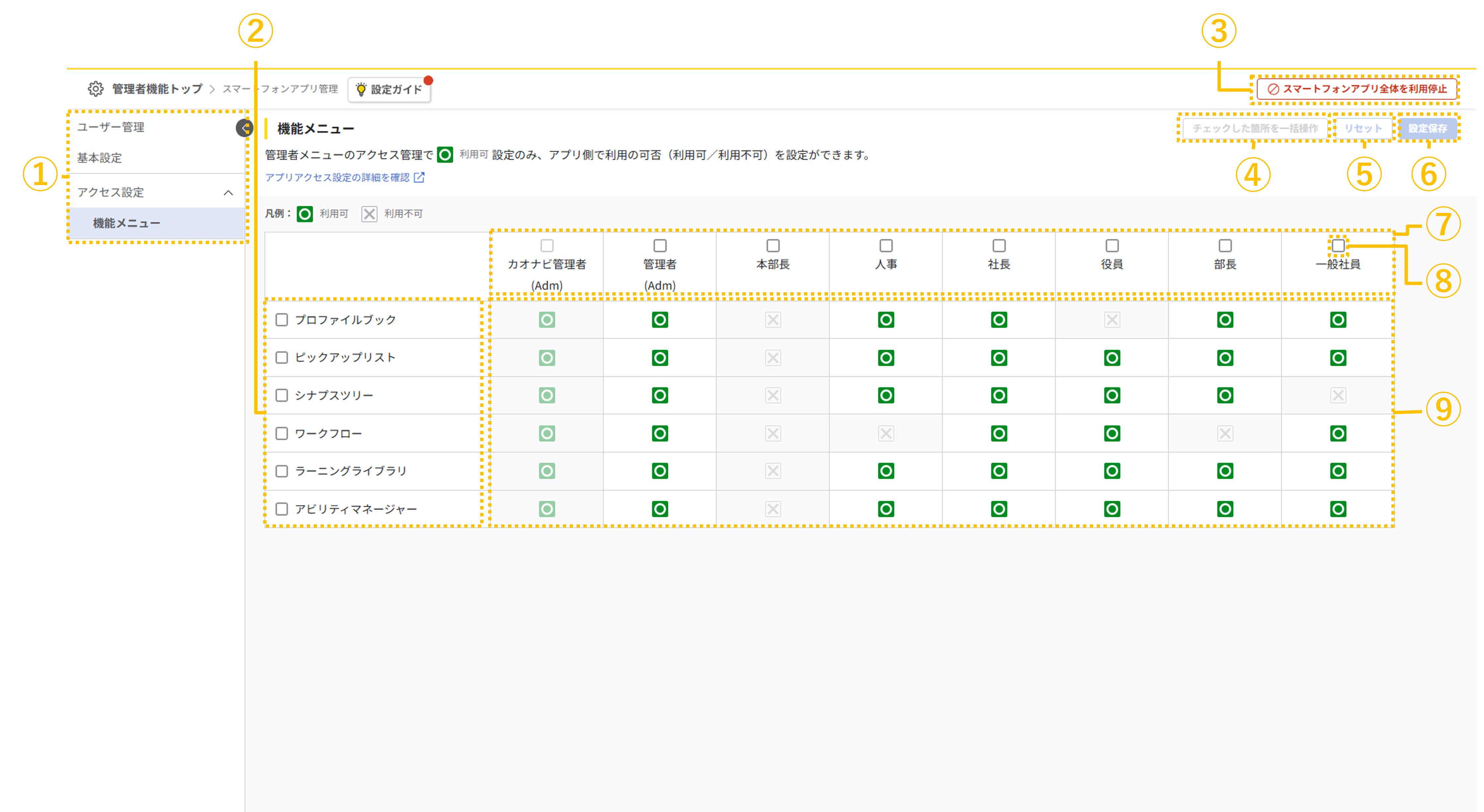This screenshot has width=1484, height=812.
Task: Check the 管理者(Adm) column checkbox
Action: pyautogui.click(x=660, y=246)
